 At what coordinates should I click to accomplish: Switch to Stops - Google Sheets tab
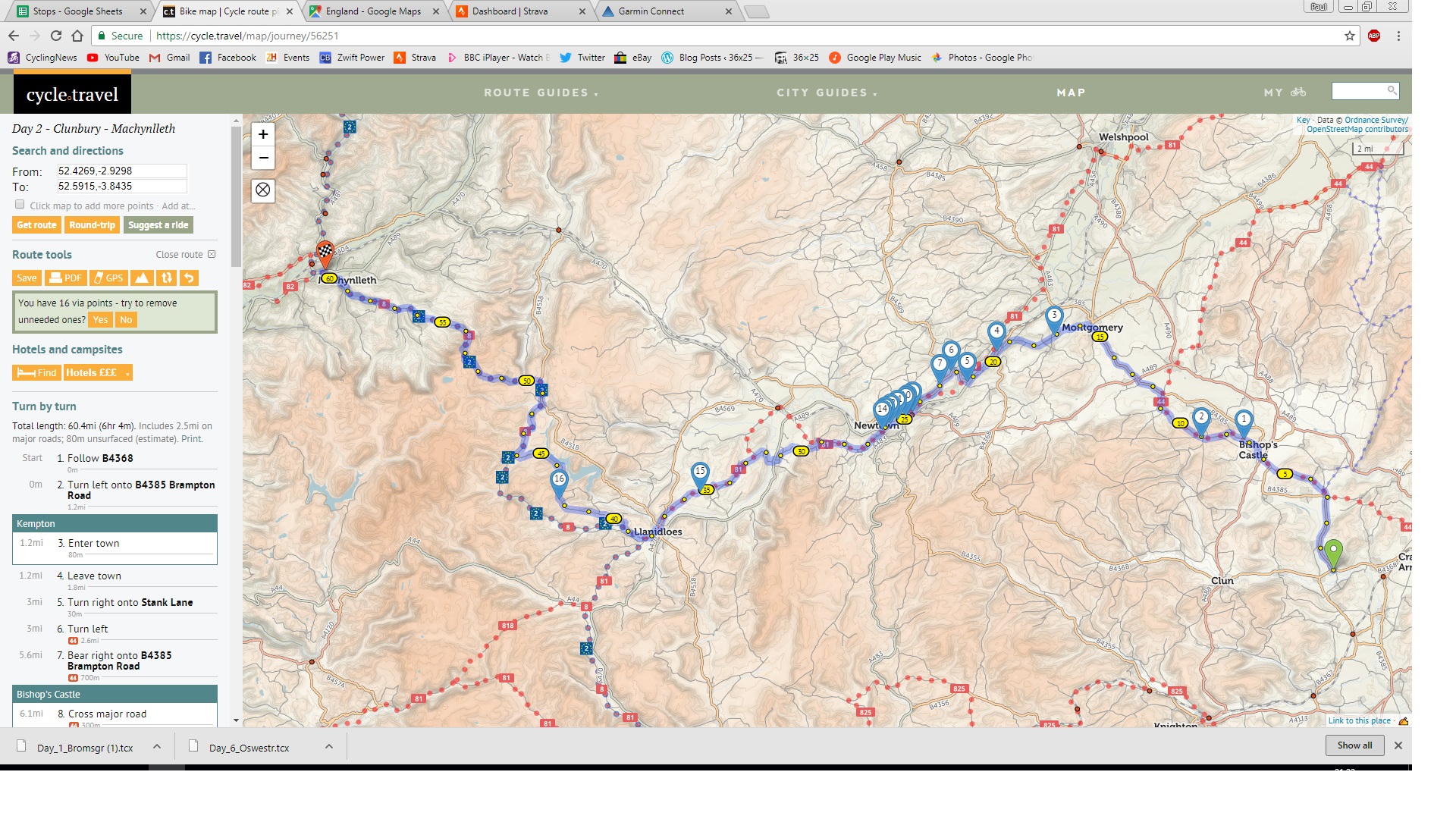tap(82, 11)
